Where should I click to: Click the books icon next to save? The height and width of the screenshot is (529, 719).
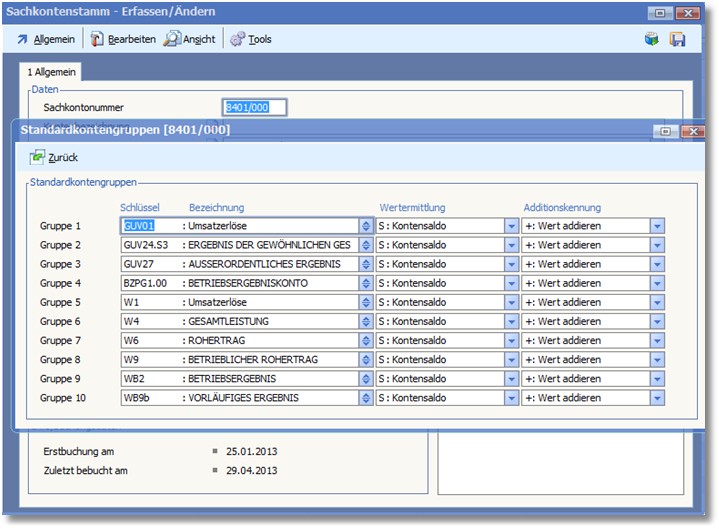click(652, 39)
